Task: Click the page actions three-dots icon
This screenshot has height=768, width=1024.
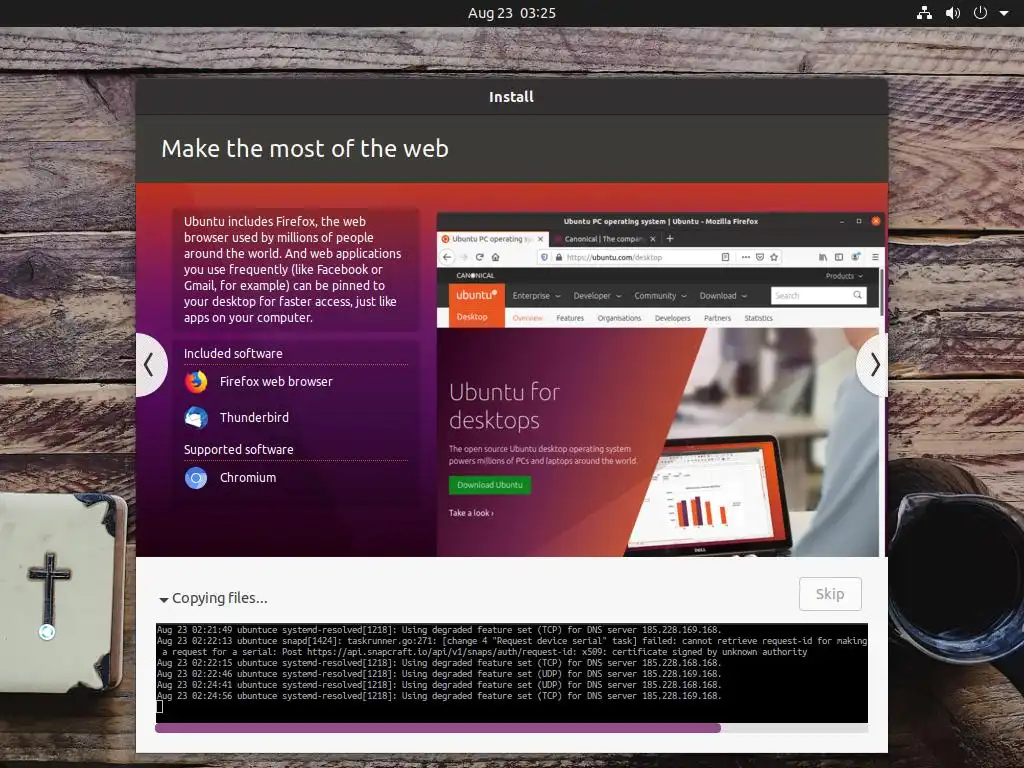Action: pyautogui.click(x=745, y=257)
